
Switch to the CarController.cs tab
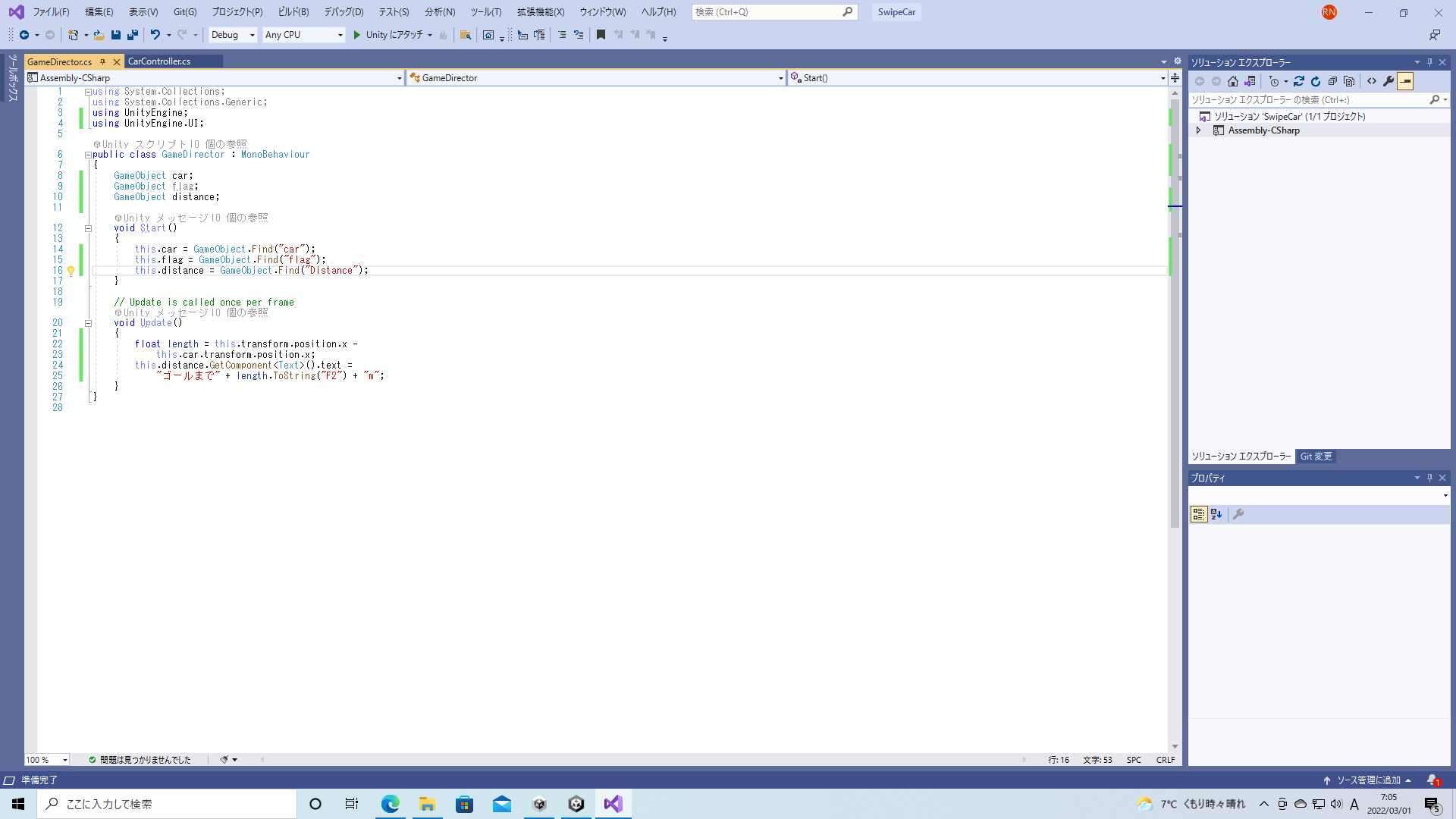tap(159, 61)
